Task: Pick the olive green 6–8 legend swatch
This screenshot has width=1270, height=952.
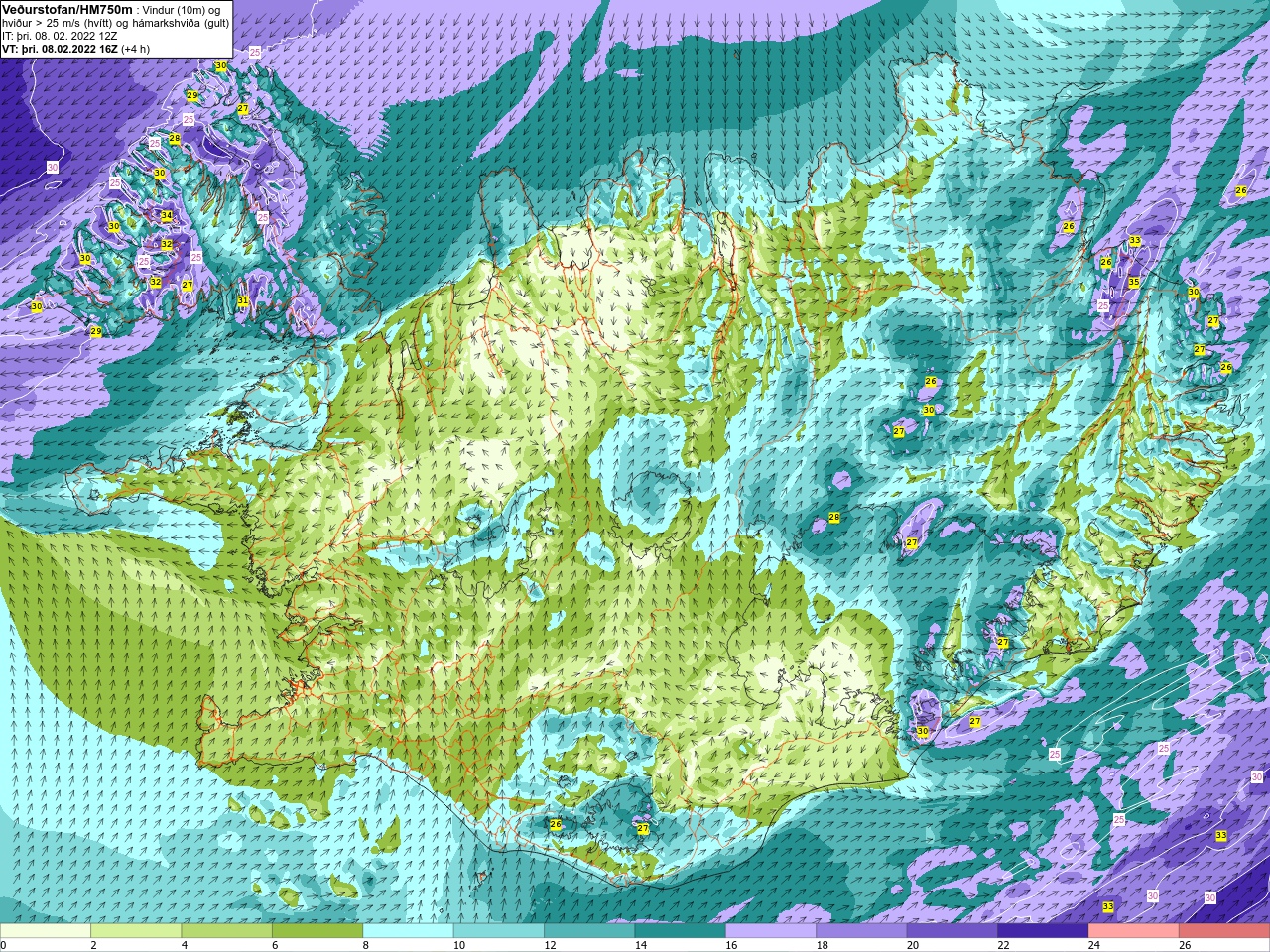Action: pos(317,931)
